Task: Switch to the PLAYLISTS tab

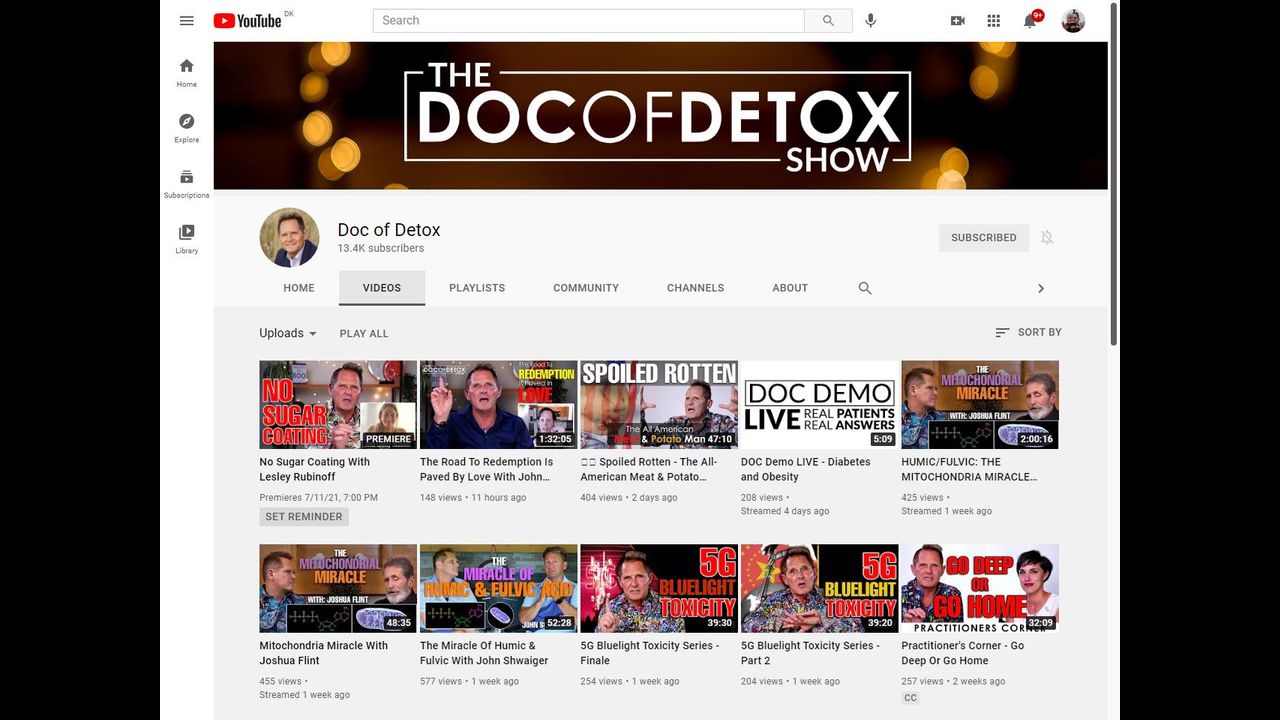Action: point(477,288)
